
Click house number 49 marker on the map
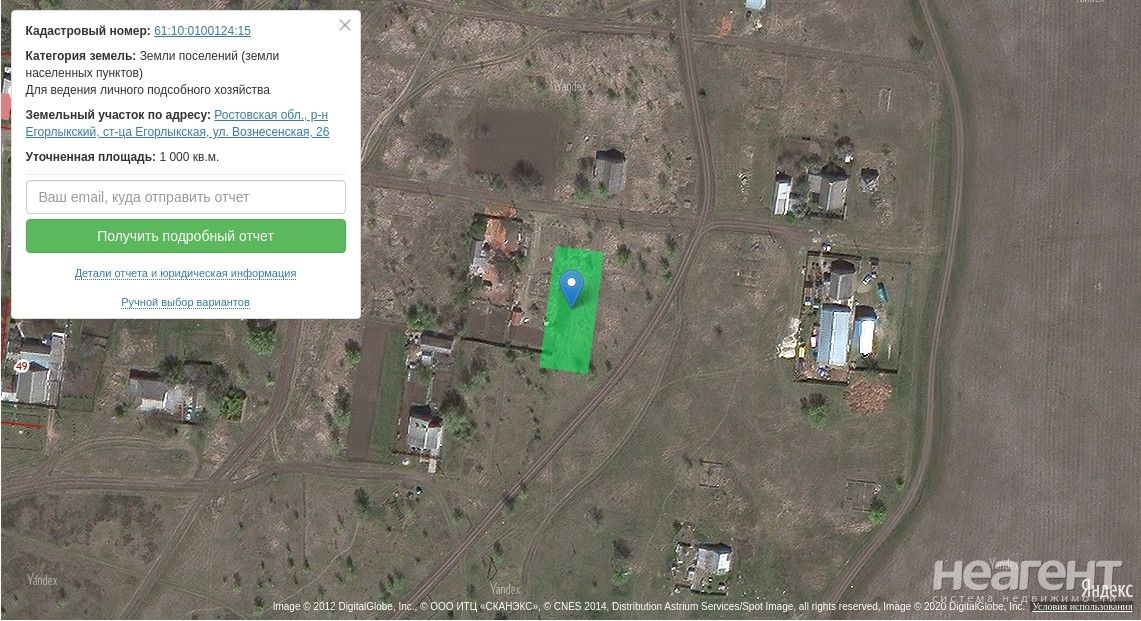point(21,367)
